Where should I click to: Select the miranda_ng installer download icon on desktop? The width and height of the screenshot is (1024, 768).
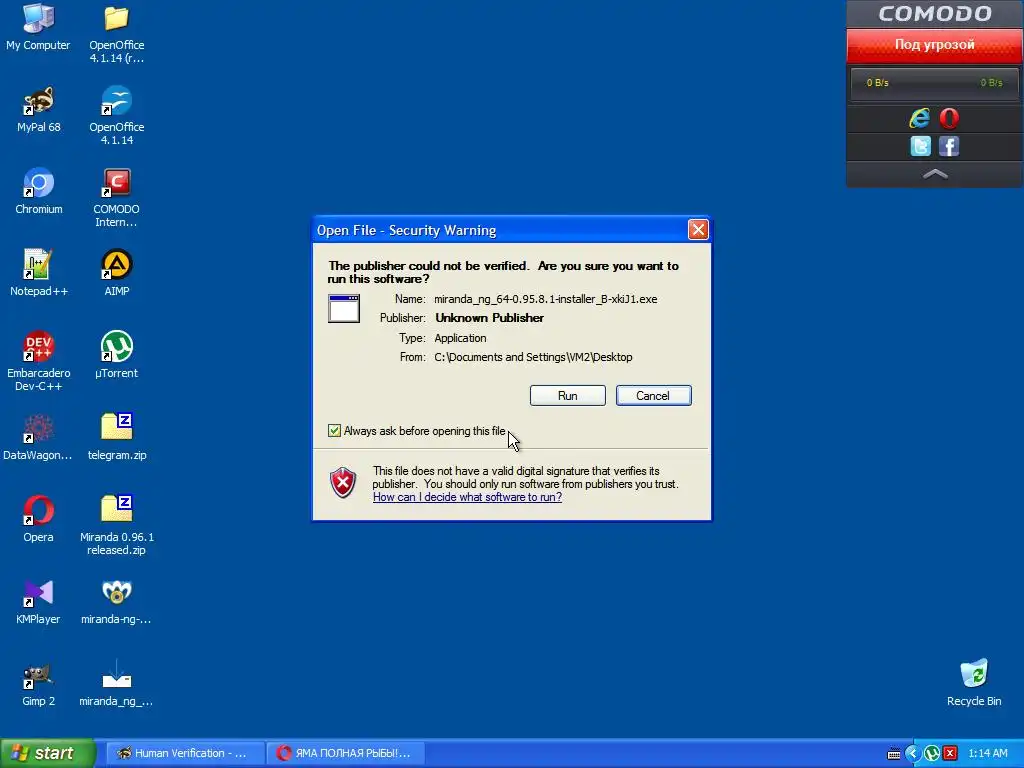[x=116, y=684]
